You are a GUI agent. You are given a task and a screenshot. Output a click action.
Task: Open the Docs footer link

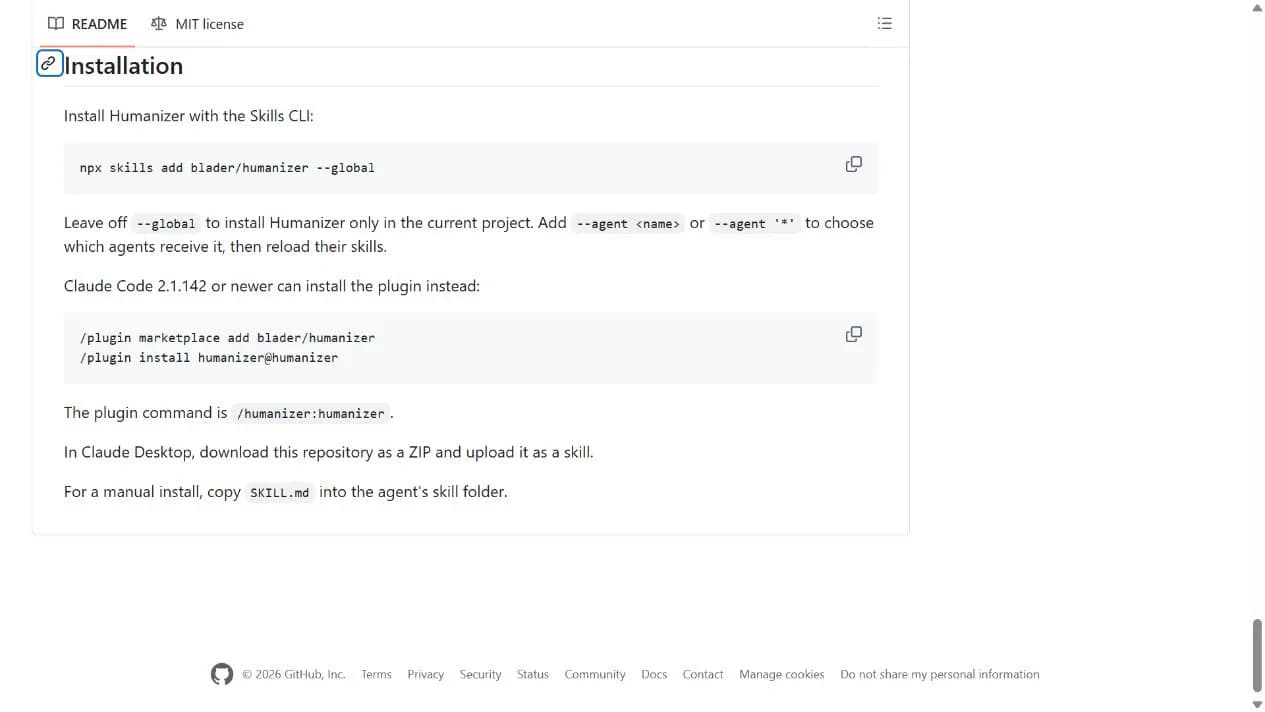coord(654,675)
